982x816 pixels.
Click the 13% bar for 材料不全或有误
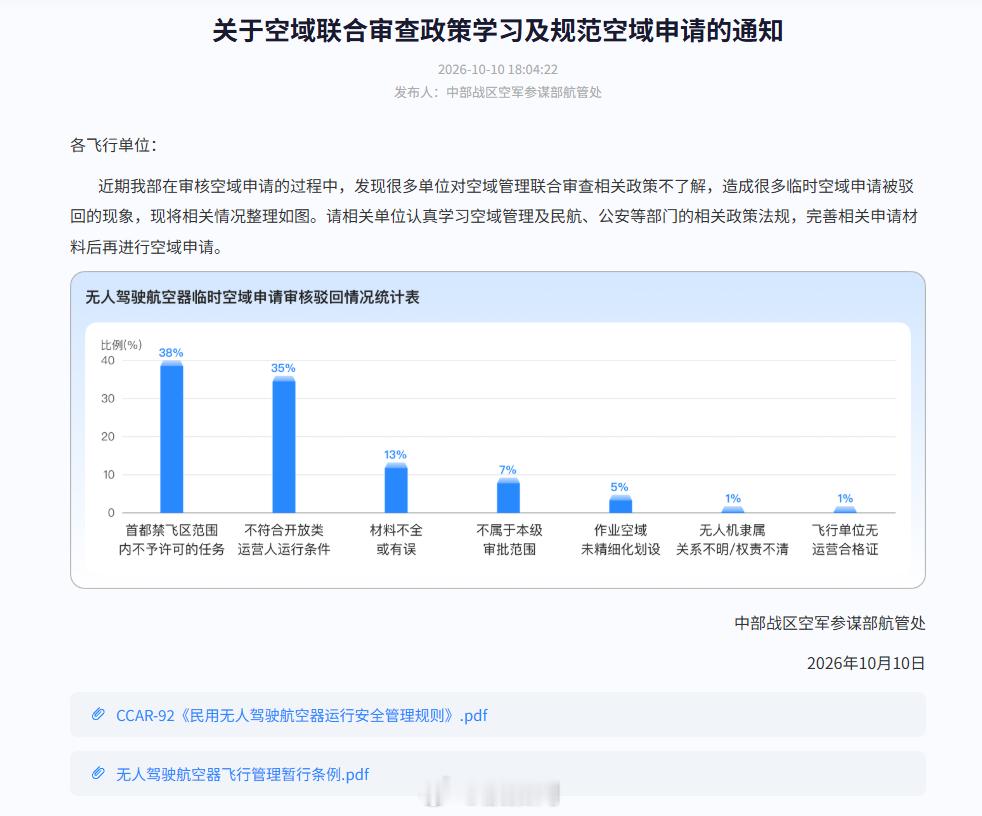click(x=396, y=488)
